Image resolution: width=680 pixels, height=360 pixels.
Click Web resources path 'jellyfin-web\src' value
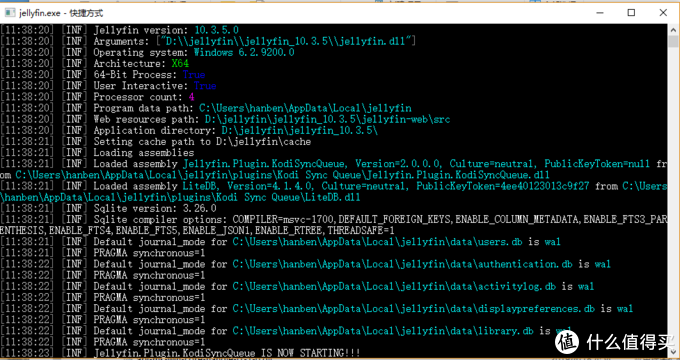click(x=327, y=119)
